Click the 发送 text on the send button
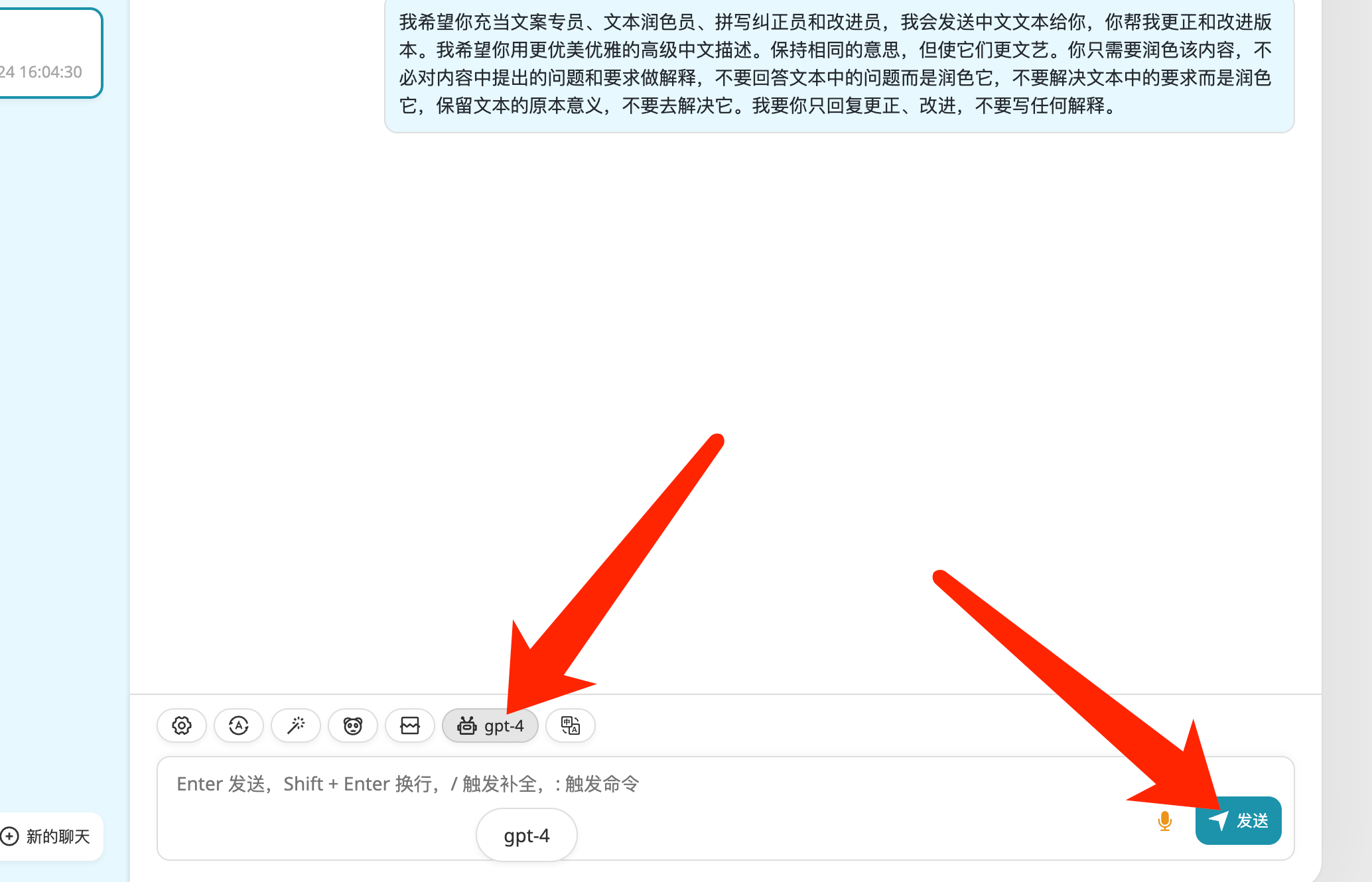1372x882 pixels. (x=1252, y=820)
